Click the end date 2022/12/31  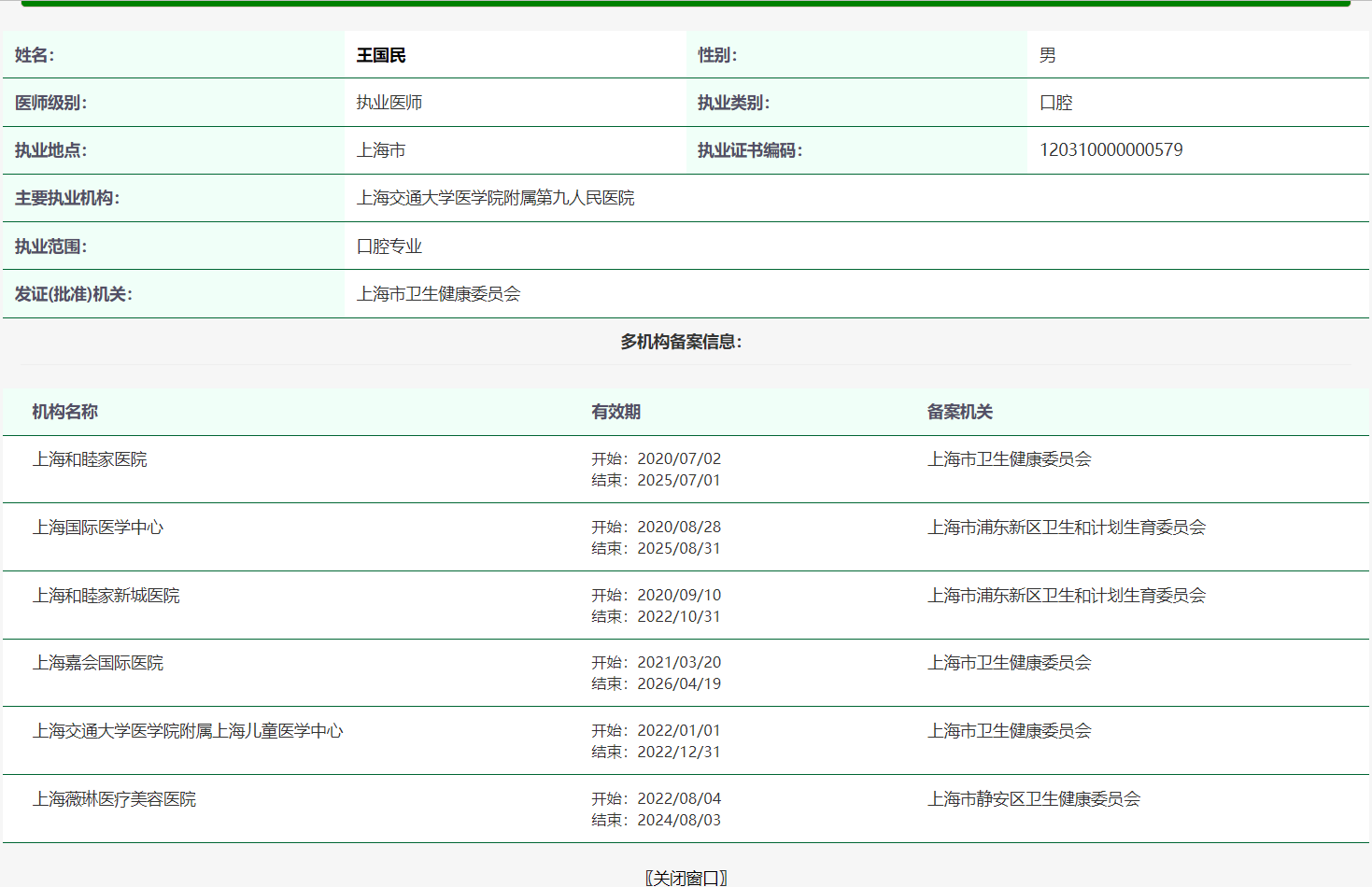click(x=679, y=752)
